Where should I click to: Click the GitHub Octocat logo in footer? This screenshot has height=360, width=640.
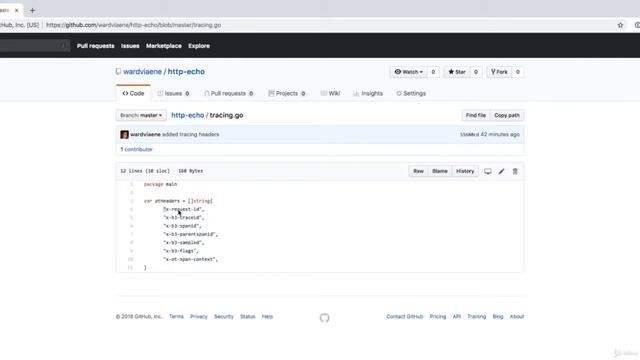click(x=324, y=318)
